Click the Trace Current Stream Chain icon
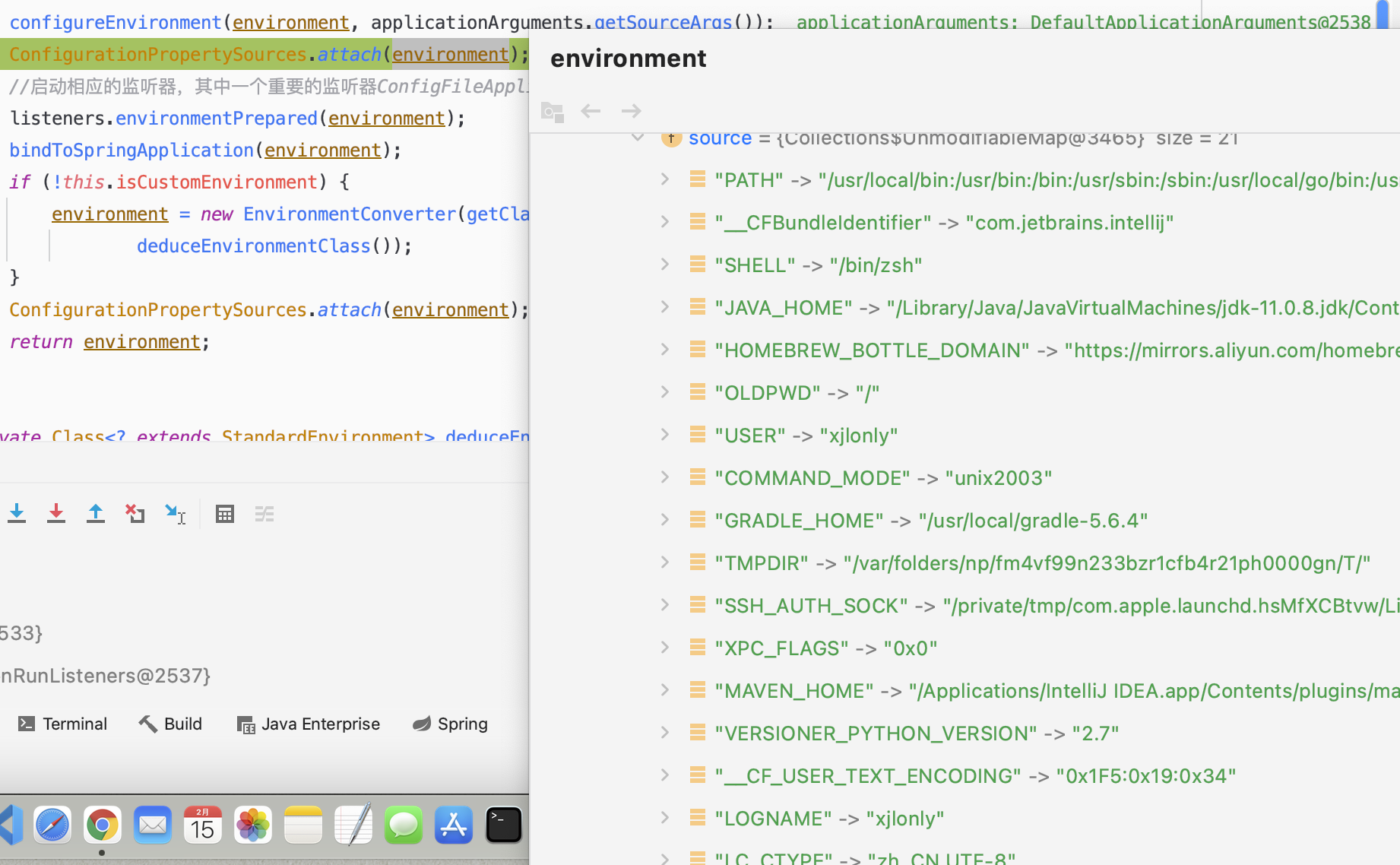The height and width of the screenshot is (865, 1400). pos(264,514)
